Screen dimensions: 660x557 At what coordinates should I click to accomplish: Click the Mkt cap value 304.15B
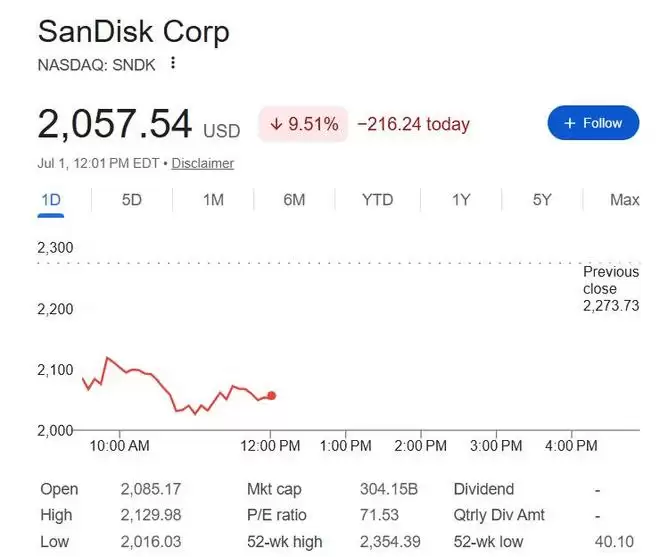[389, 489]
